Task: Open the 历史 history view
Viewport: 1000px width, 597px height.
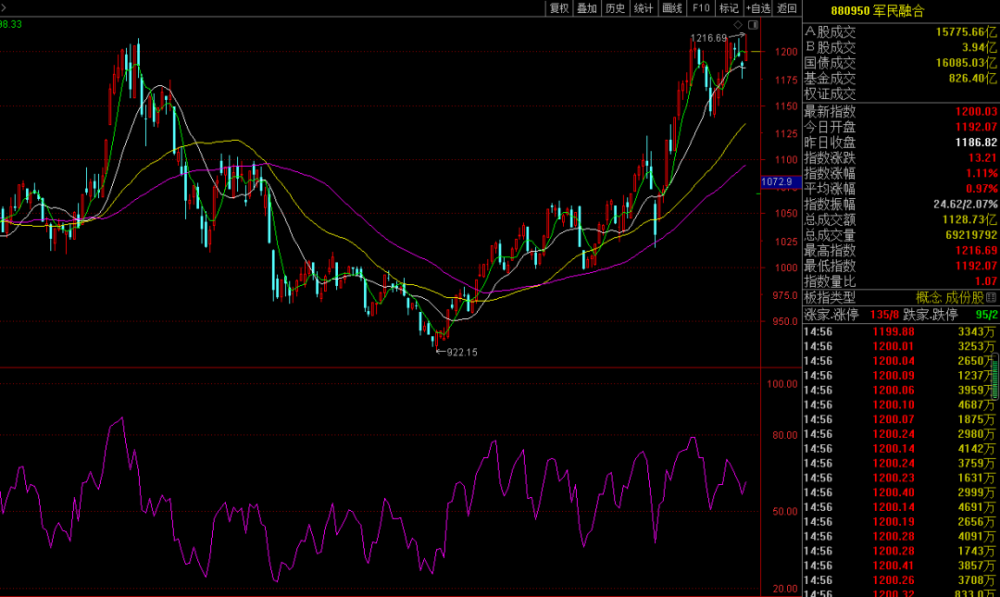Action: (615, 8)
